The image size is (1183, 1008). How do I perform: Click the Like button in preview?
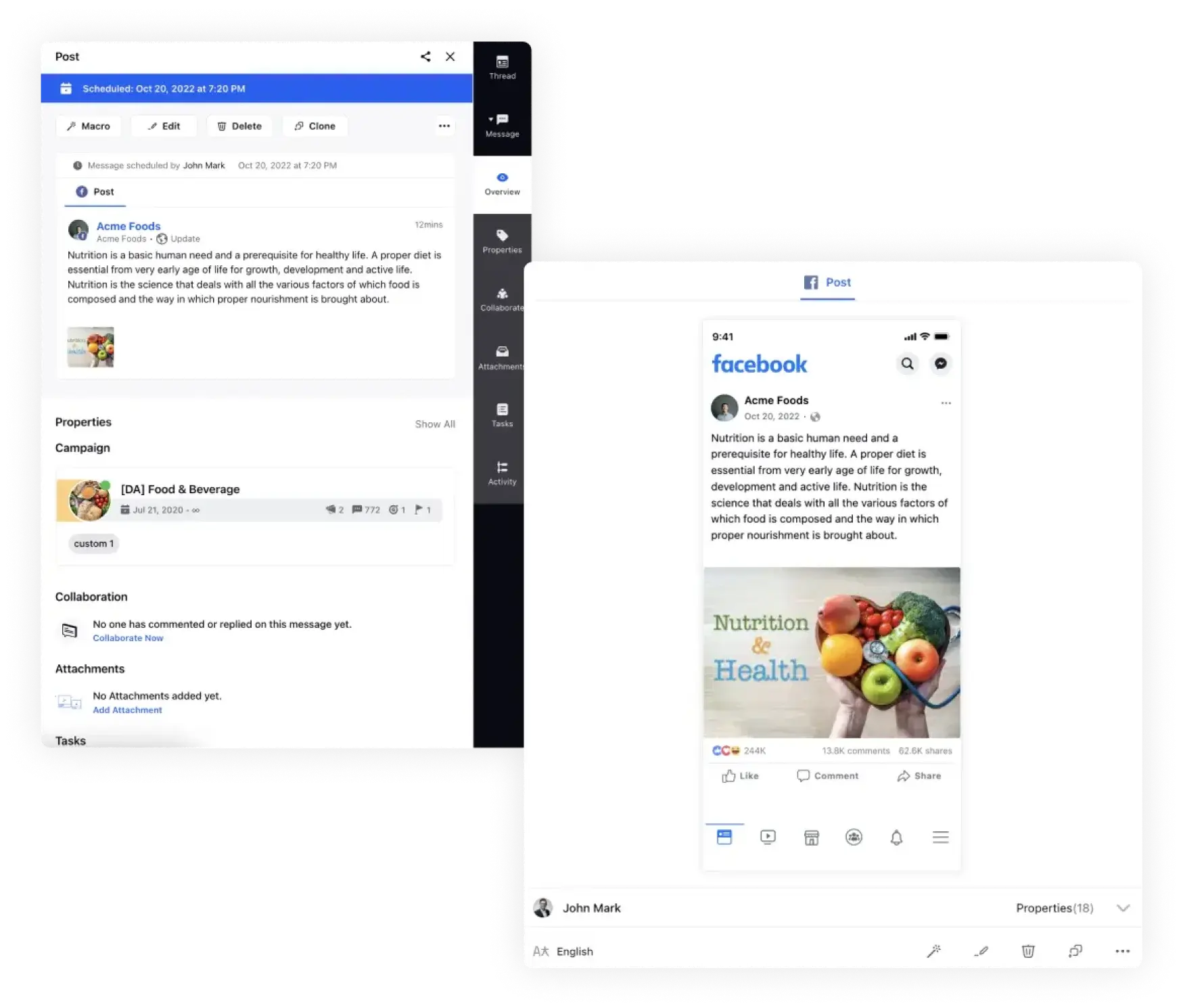coord(741,776)
